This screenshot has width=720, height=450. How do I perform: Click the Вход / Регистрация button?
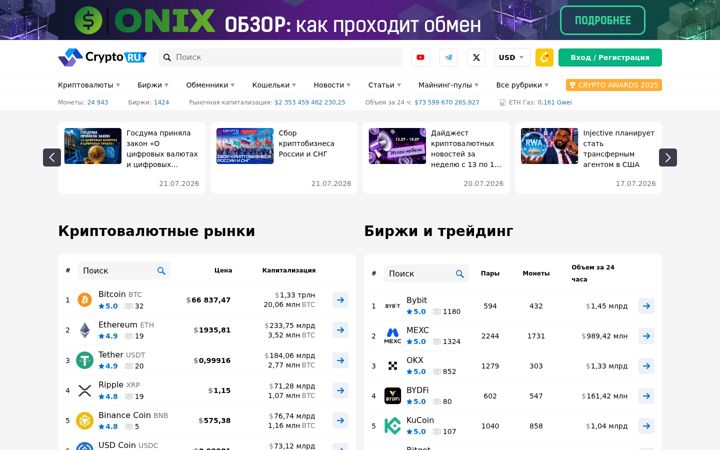(610, 57)
